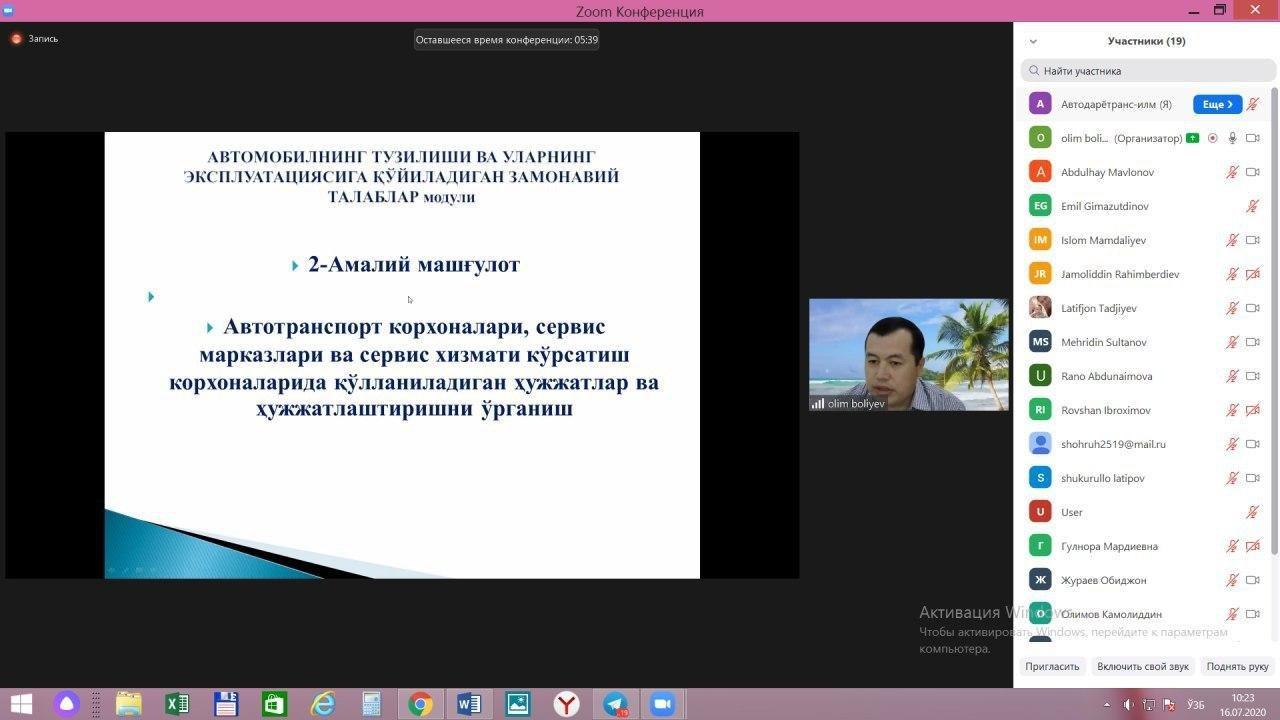Open Telegram from the taskbar
The height and width of the screenshot is (720, 1280).
point(615,704)
